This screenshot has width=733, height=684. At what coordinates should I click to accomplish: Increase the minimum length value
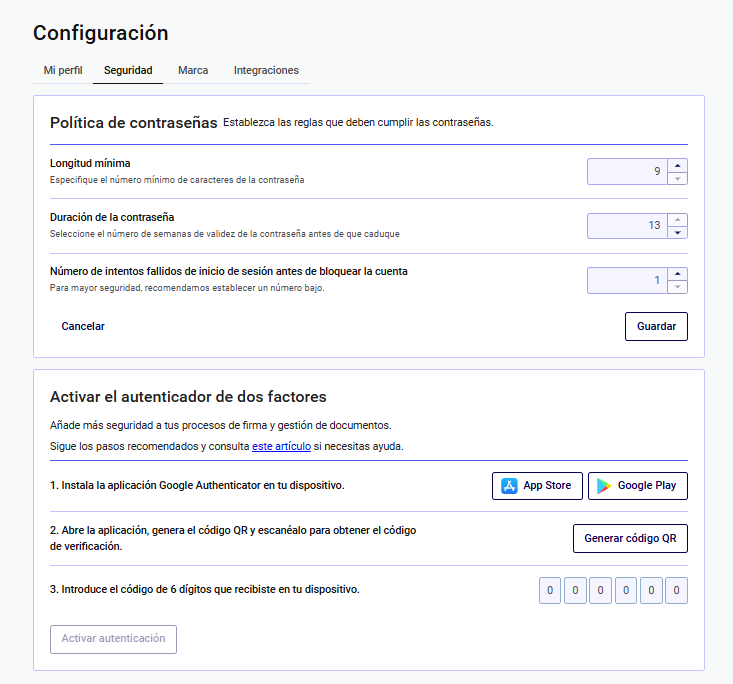[677, 165]
